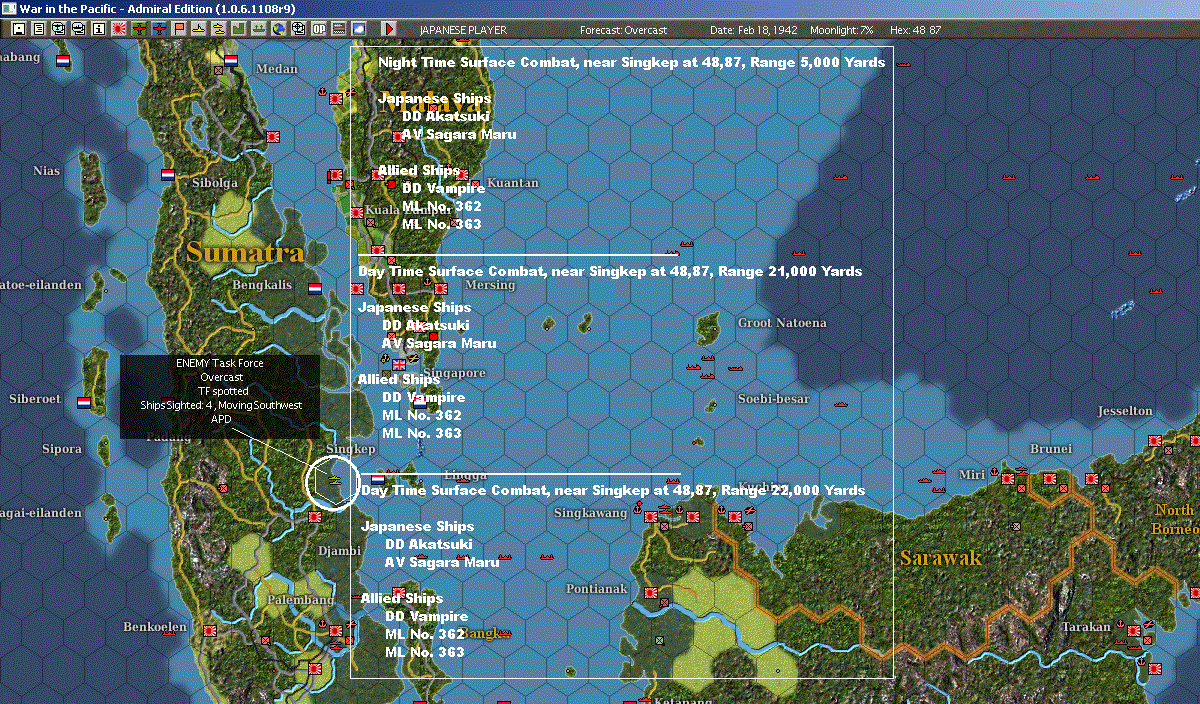Select the enemy task force near Singkep
The height and width of the screenshot is (704, 1200).
pyautogui.click(x=333, y=482)
